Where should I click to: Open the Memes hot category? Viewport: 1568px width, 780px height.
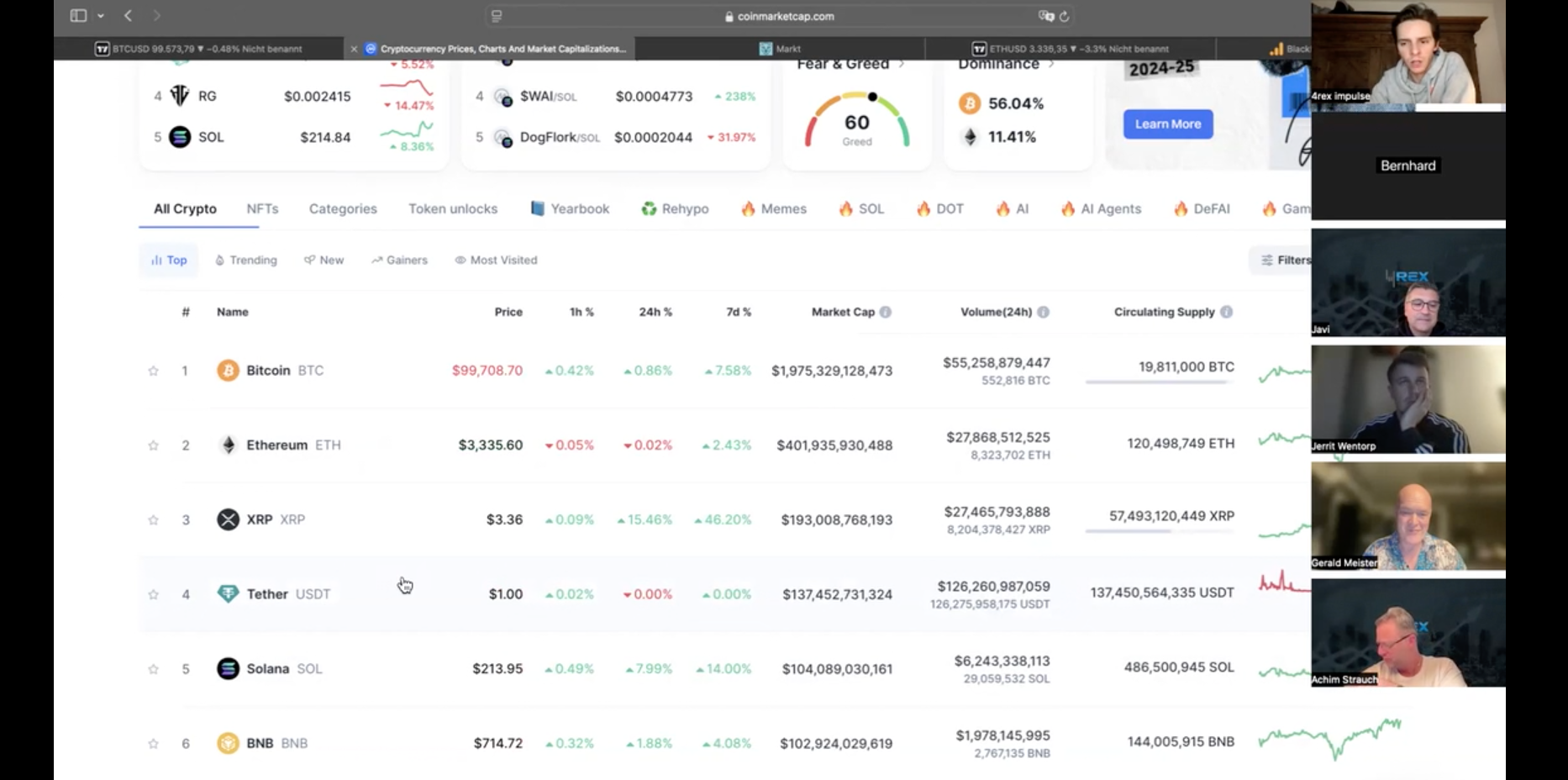point(774,208)
